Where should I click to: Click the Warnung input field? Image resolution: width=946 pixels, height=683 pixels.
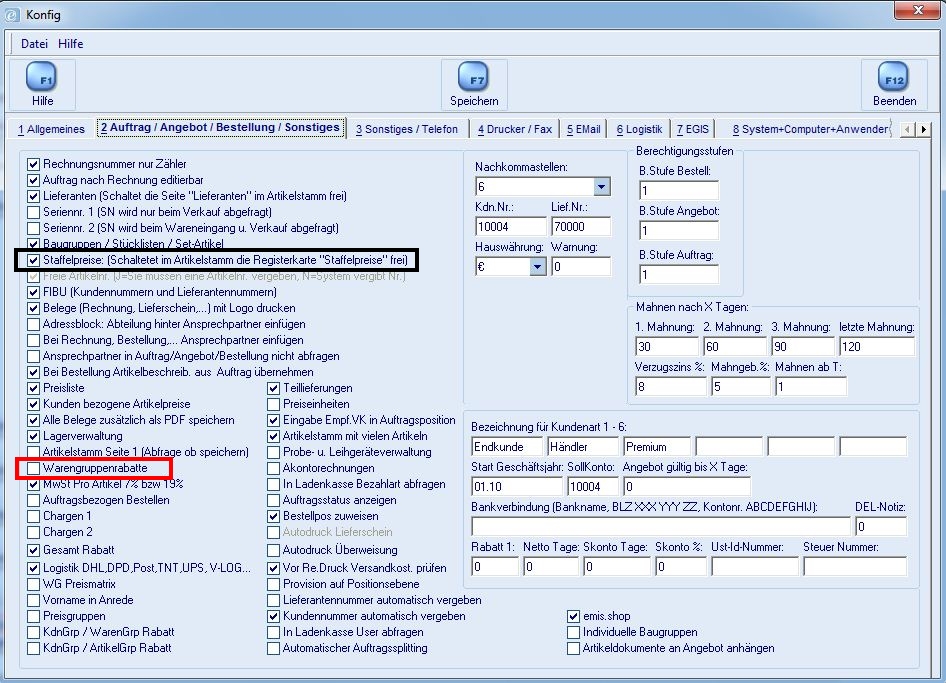tap(580, 267)
